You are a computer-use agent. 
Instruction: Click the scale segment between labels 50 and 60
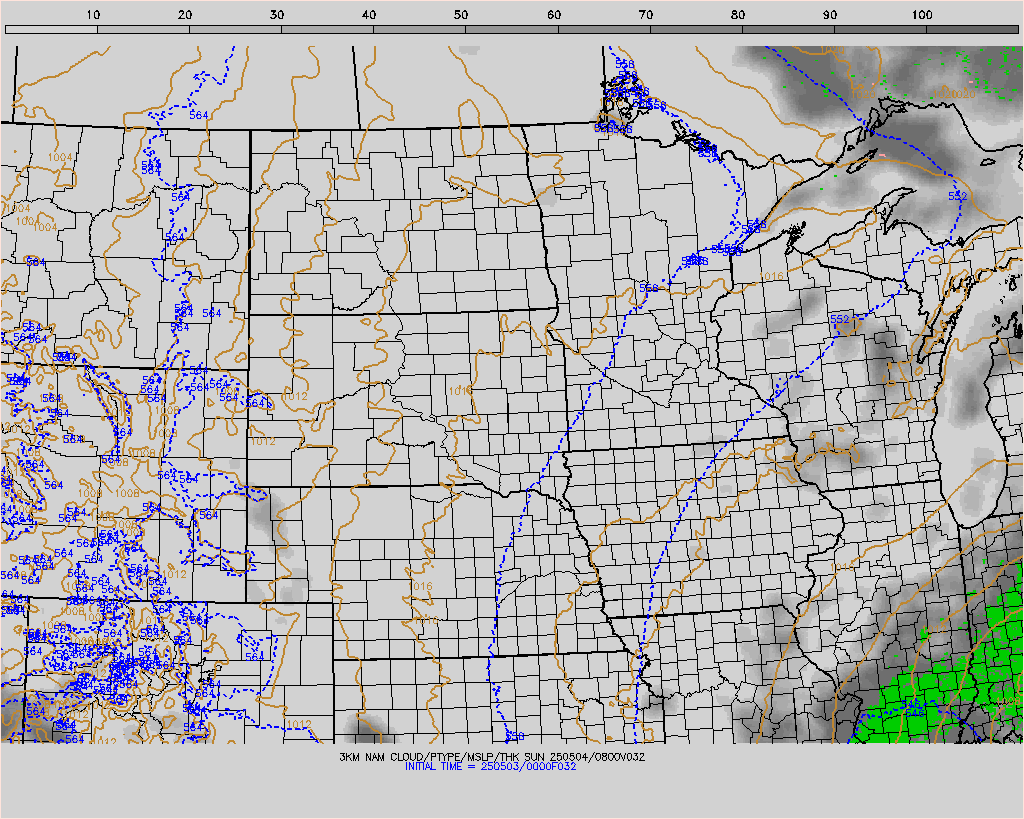pyautogui.click(x=512, y=29)
